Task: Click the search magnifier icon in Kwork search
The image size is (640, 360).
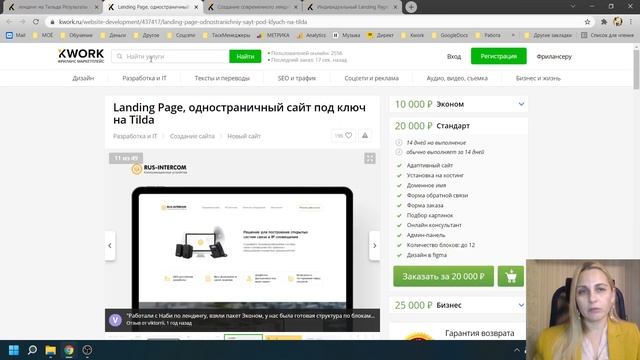Action: [119, 56]
